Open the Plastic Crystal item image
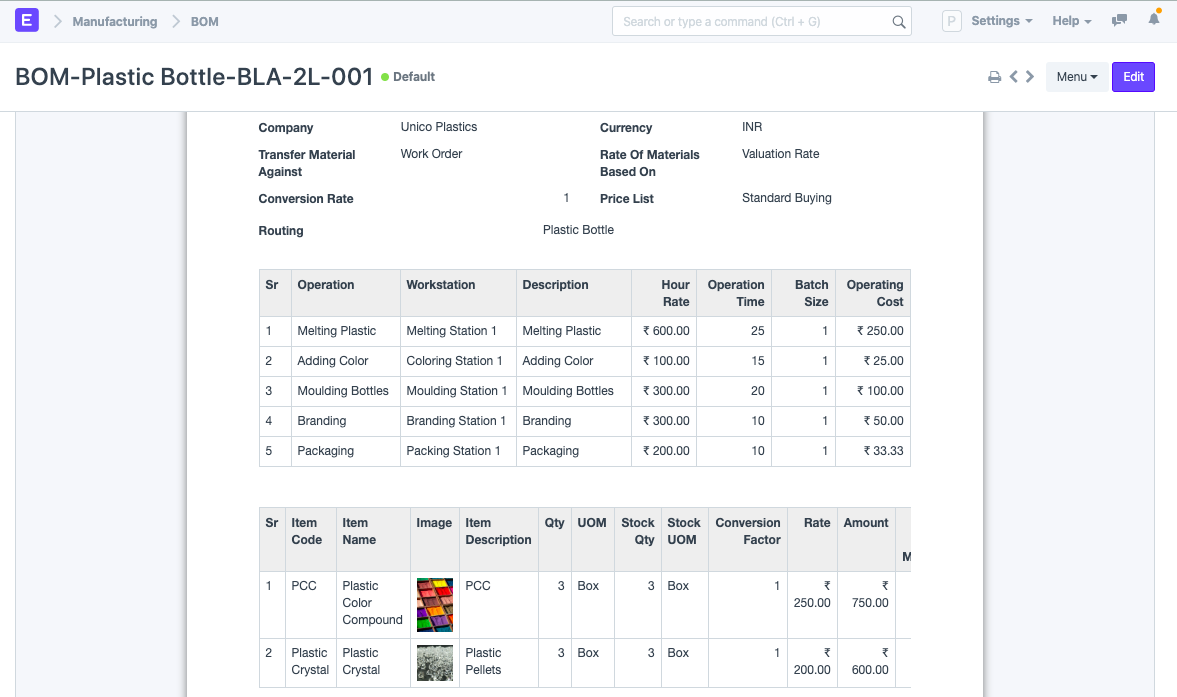Screen dimensions: 1177x697 tap(434, 662)
